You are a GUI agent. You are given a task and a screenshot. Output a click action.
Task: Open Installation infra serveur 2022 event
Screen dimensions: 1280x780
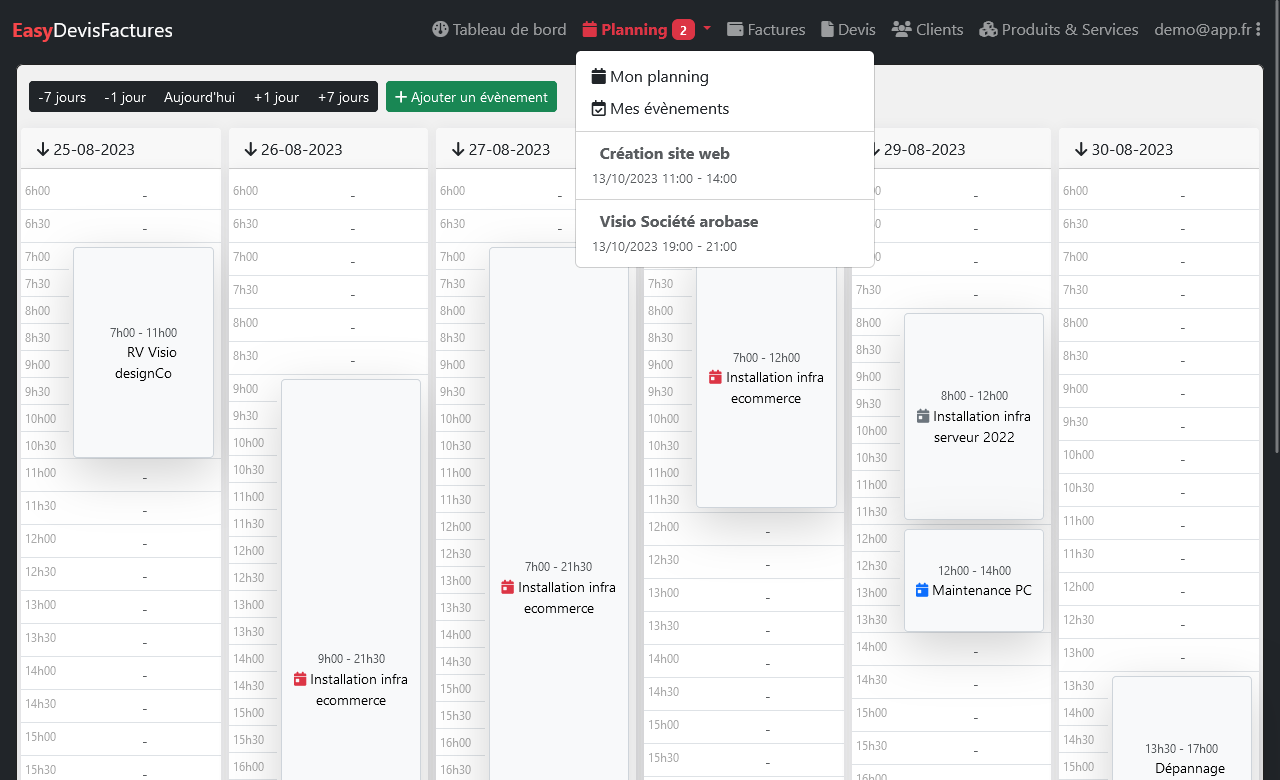pos(974,416)
